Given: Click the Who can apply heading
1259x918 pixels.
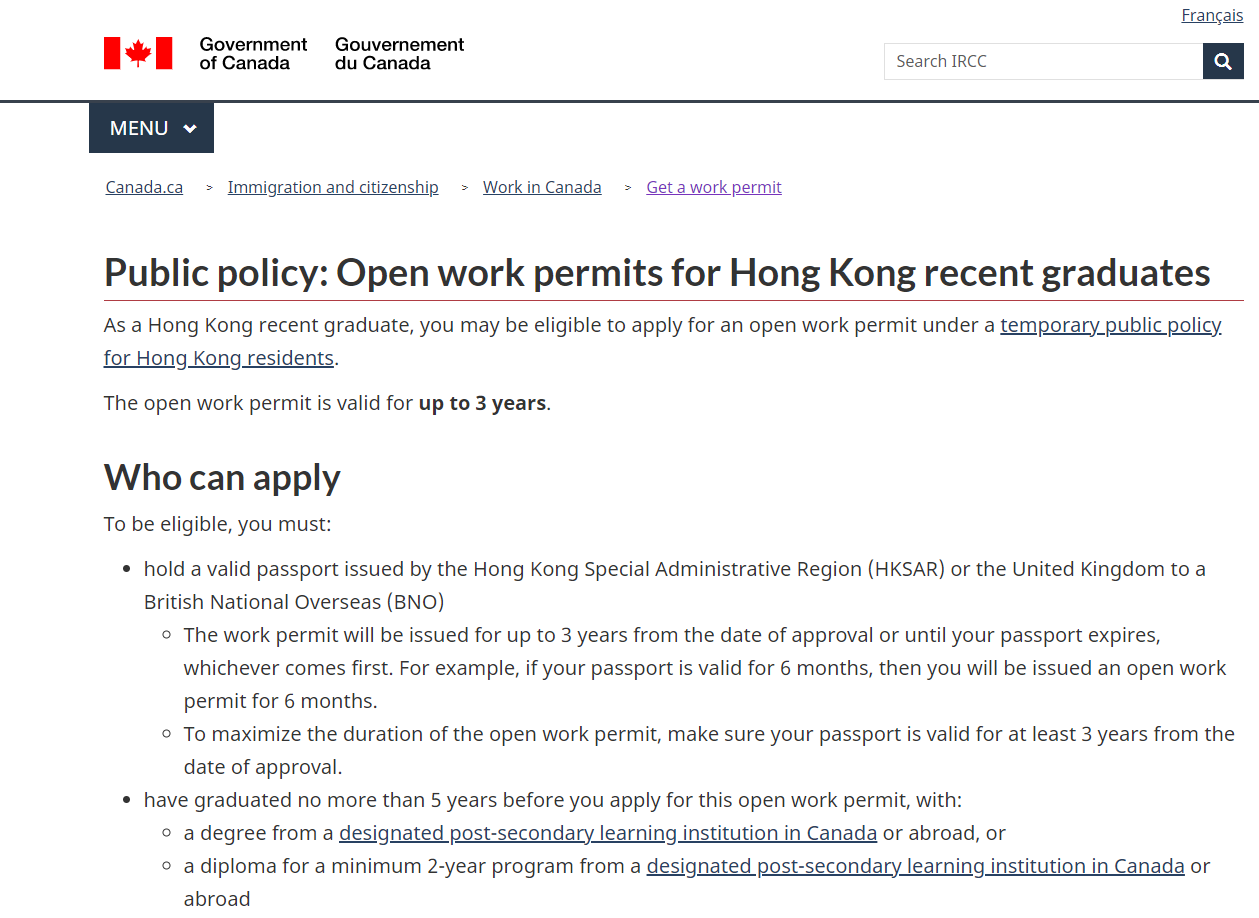Looking at the screenshot, I should tap(222, 477).
